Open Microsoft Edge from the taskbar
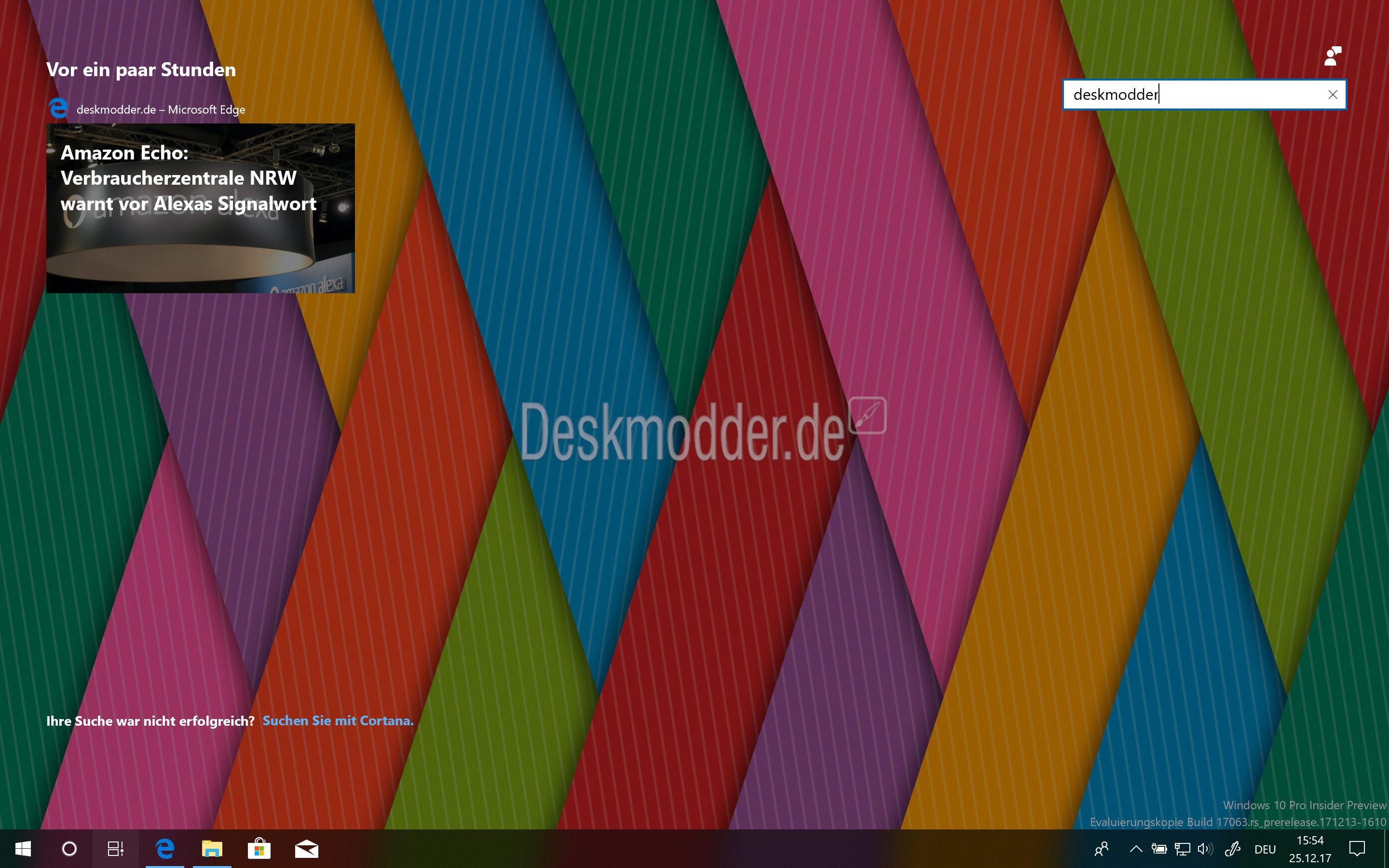This screenshot has width=1389, height=868. 165,849
